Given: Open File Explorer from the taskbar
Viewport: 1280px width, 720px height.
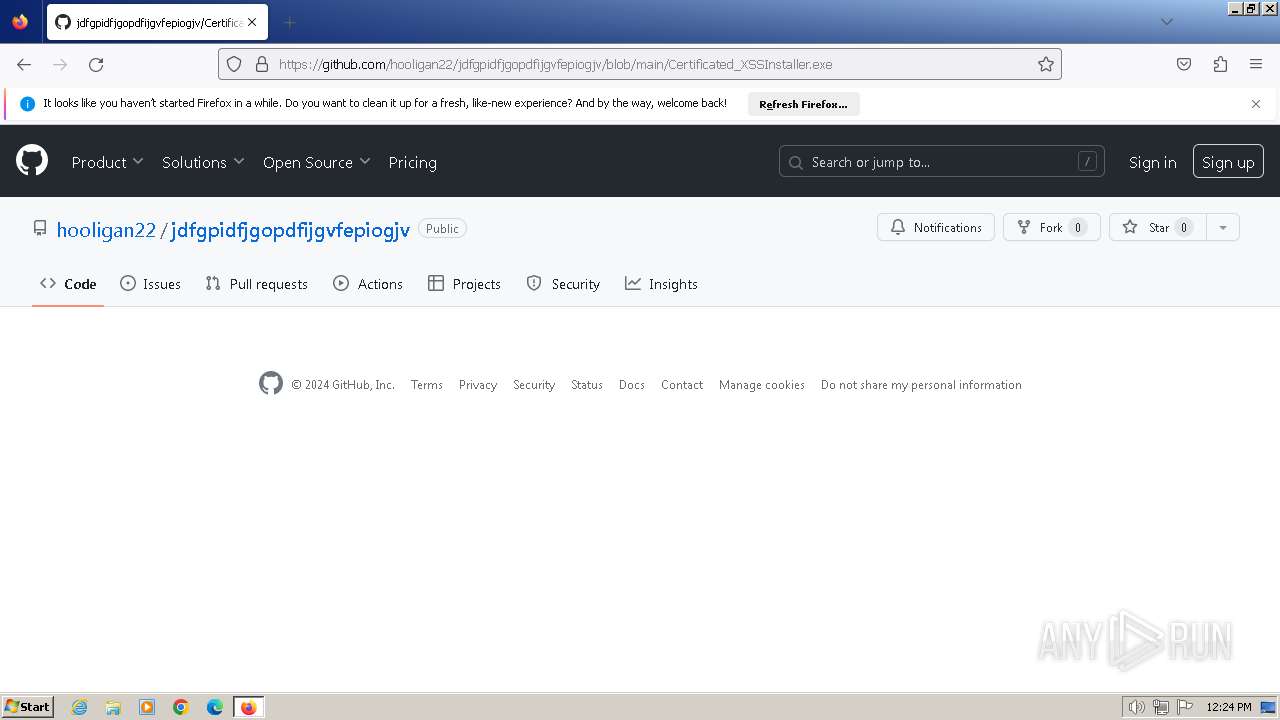Looking at the screenshot, I should 113,707.
